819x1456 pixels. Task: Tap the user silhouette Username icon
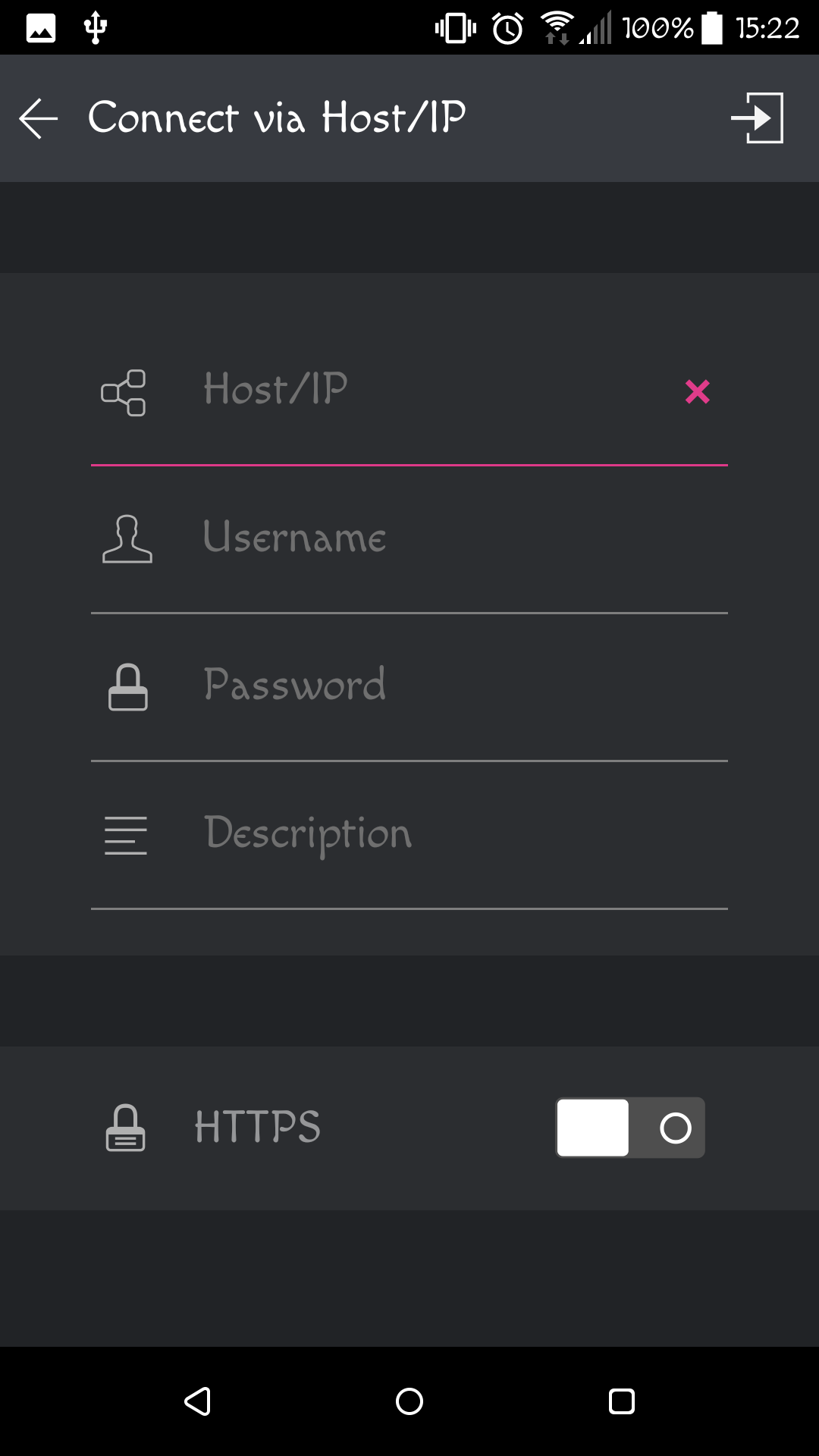click(127, 539)
